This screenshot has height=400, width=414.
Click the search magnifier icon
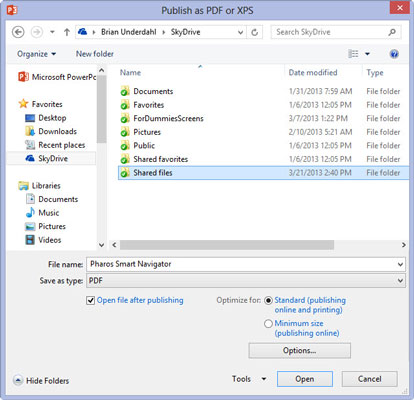392,32
